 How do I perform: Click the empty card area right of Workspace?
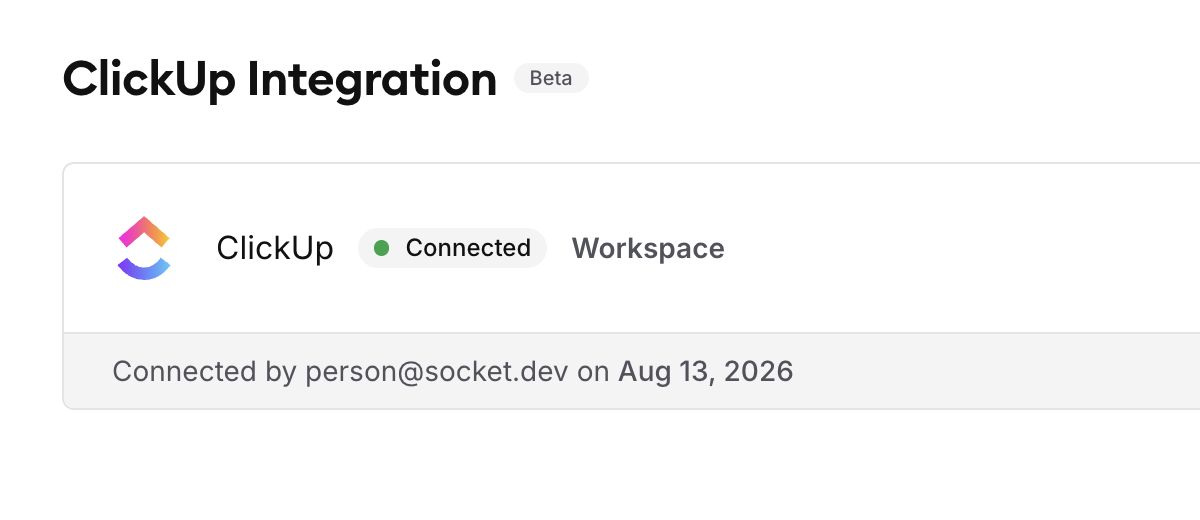(x=960, y=248)
